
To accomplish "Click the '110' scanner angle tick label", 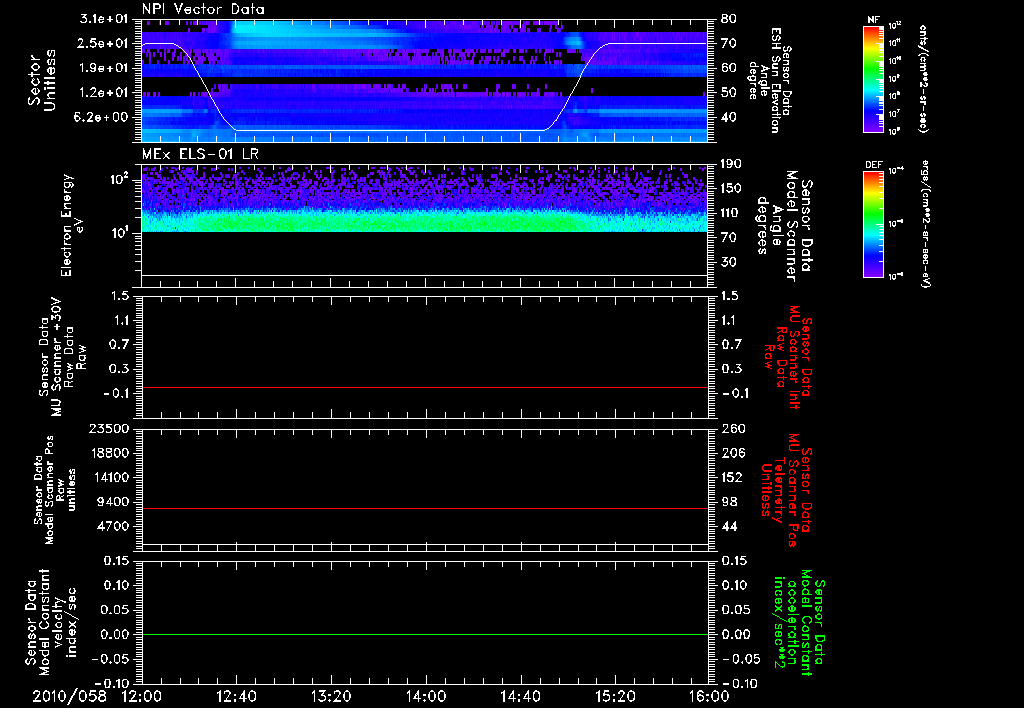I will (x=731, y=213).
